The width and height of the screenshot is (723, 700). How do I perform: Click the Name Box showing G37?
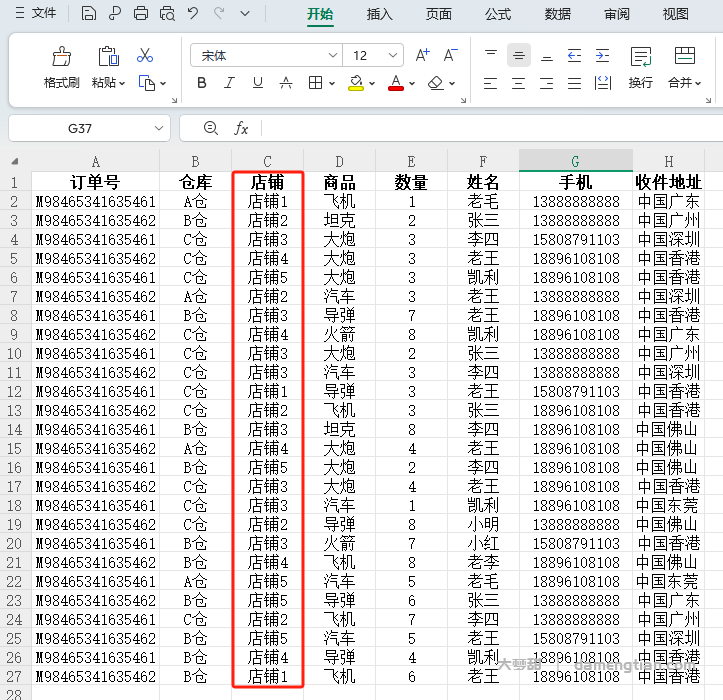80,128
